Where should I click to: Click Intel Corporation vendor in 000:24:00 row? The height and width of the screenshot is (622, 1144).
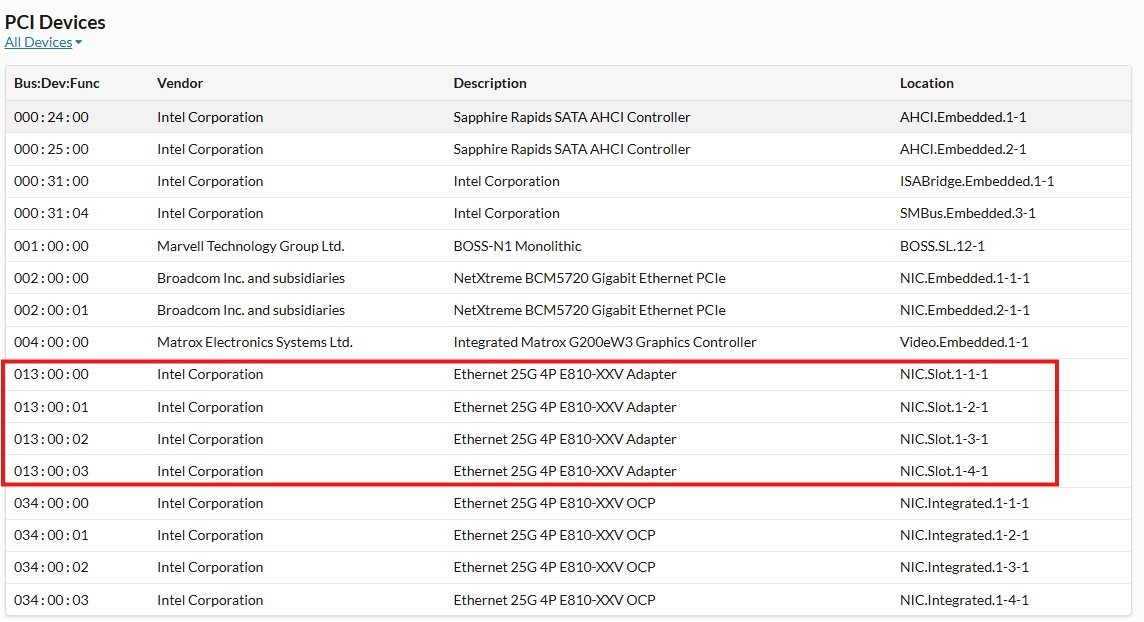[210, 117]
